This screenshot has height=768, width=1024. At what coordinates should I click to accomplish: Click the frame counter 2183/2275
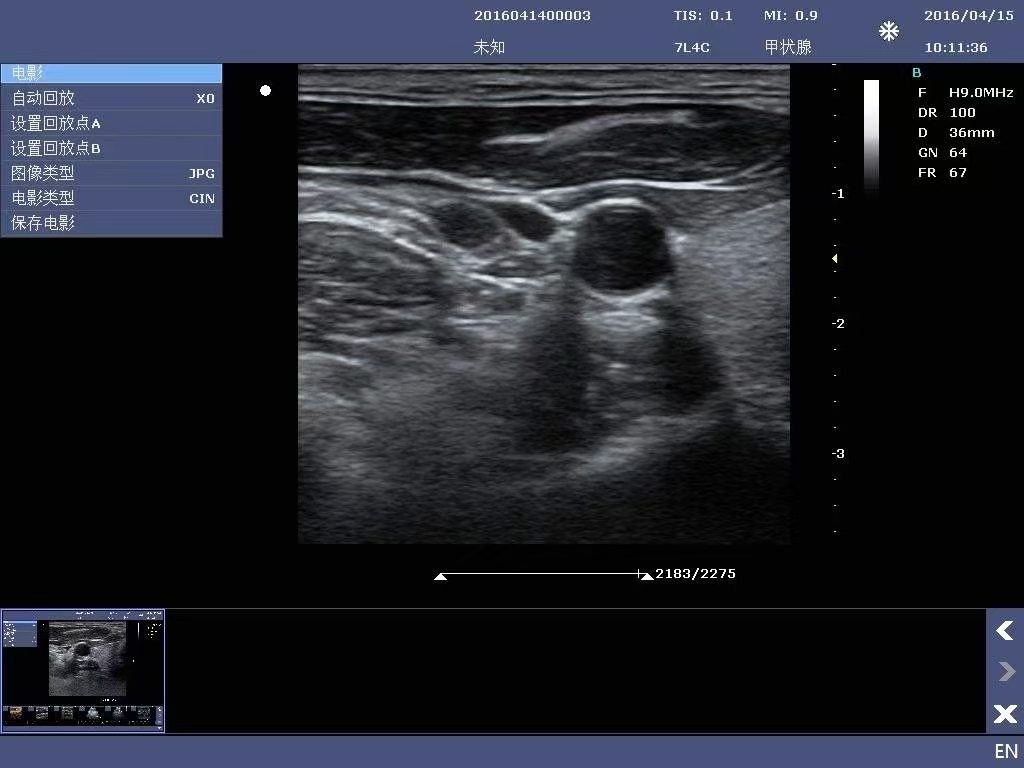[695, 573]
